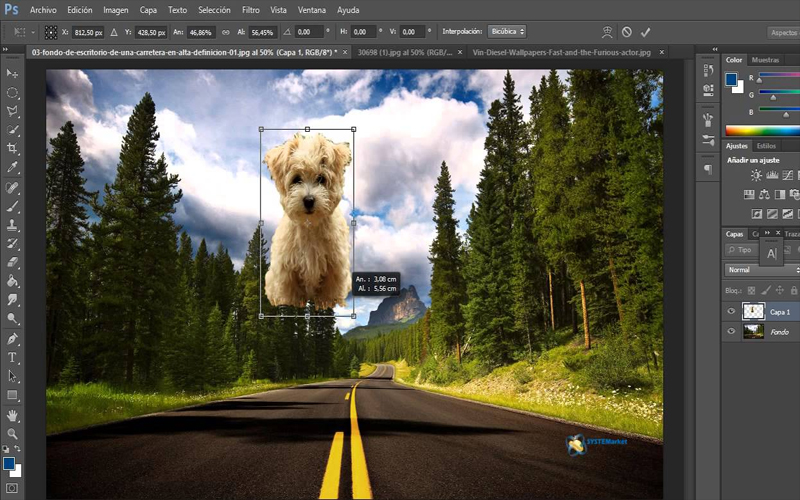800x500 pixels.
Task: Commit the transform with the checkmark icon
Action: 646,32
